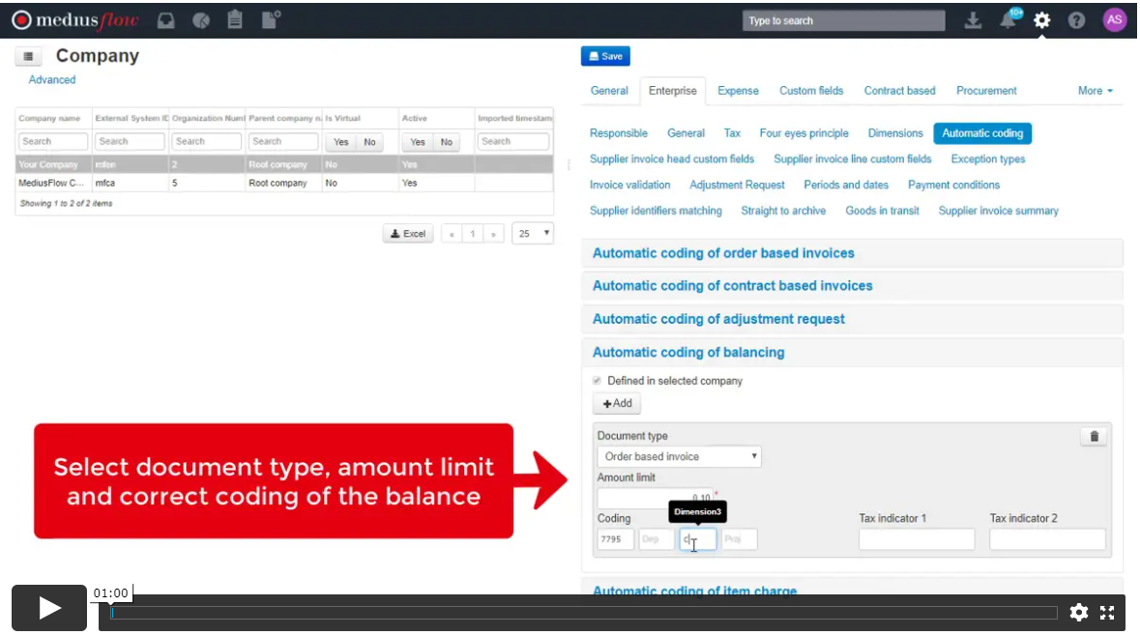This screenshot has width=1140, height=635.
Task: Open the Dimensions sub-tab
Action: tap(895, 133)
